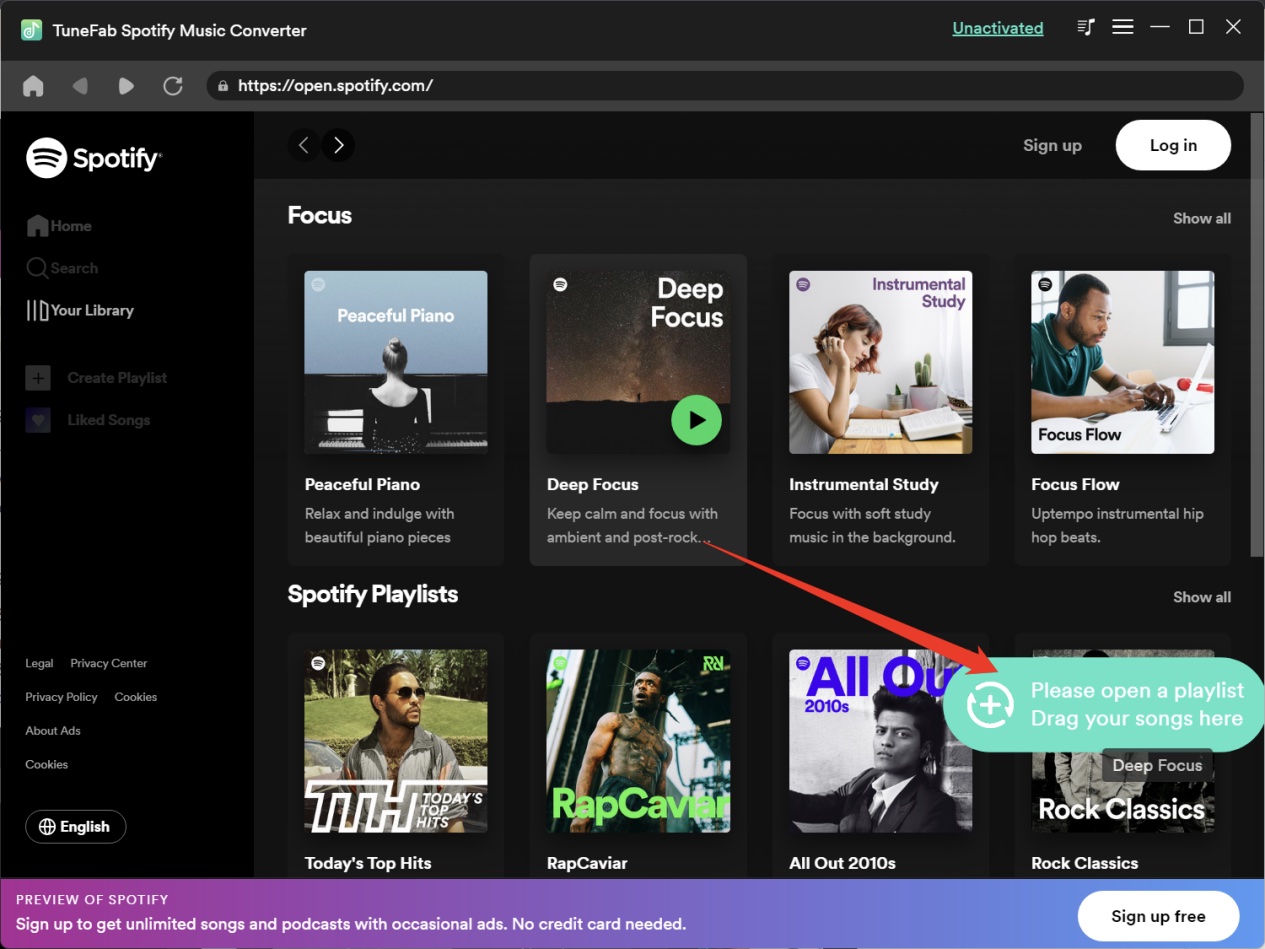The width and height of the screenshot is (1265, 949).
Task: Click the plus icon beside Create Playlist
Action: pos(37,378)
